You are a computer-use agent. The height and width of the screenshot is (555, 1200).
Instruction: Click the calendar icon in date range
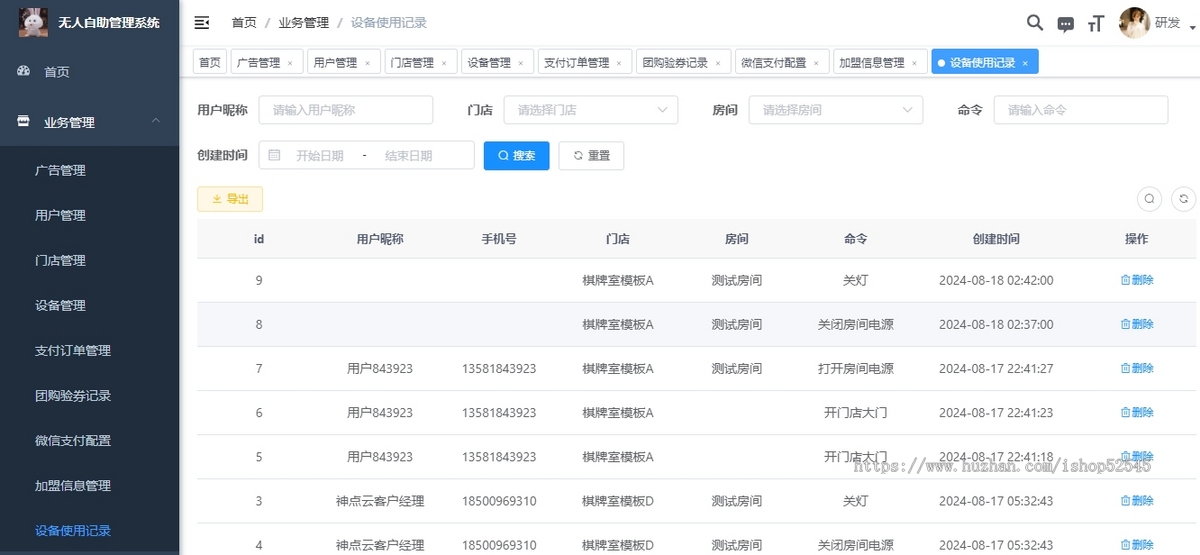(274, 156)
